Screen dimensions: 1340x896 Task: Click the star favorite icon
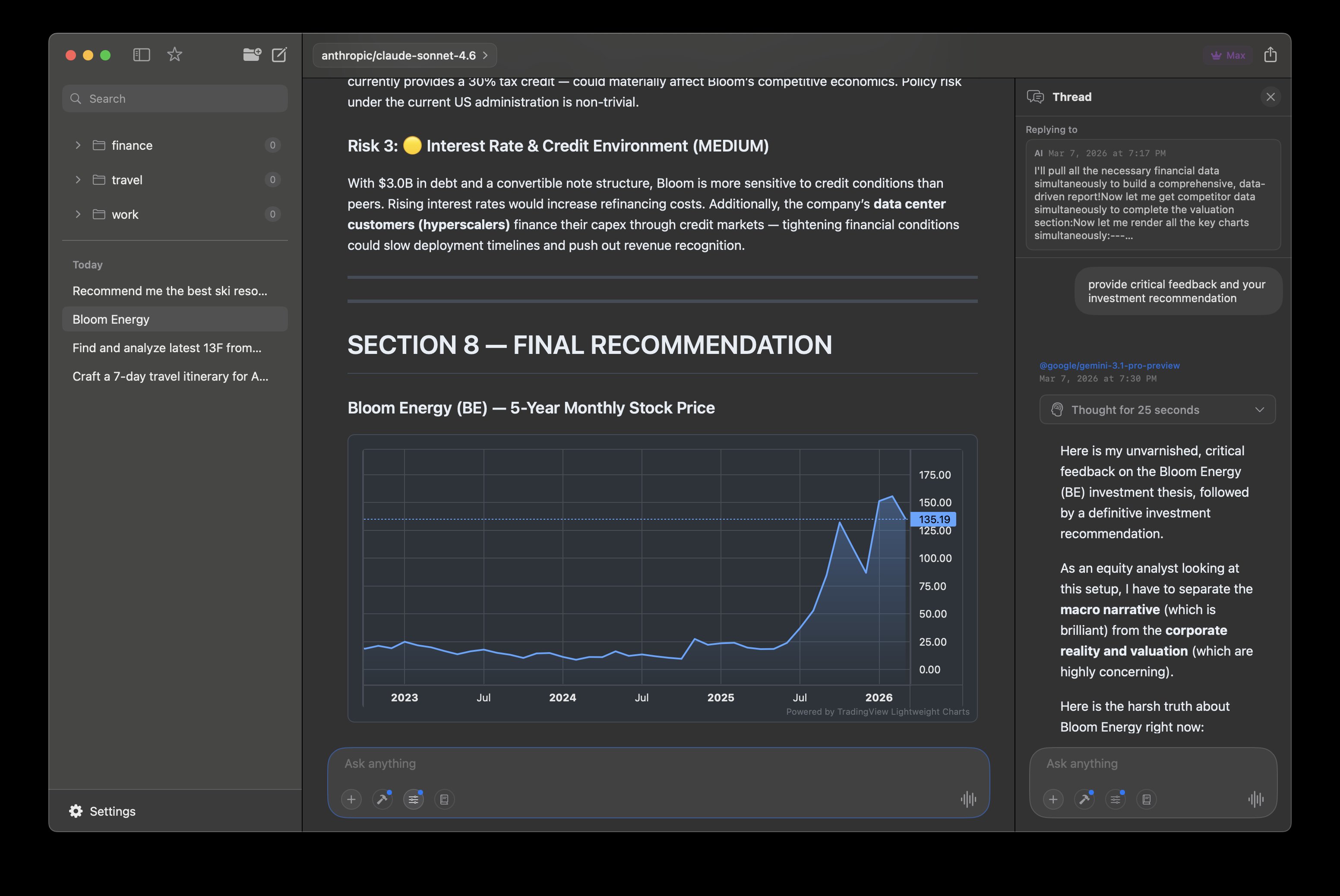click(174, 54)
